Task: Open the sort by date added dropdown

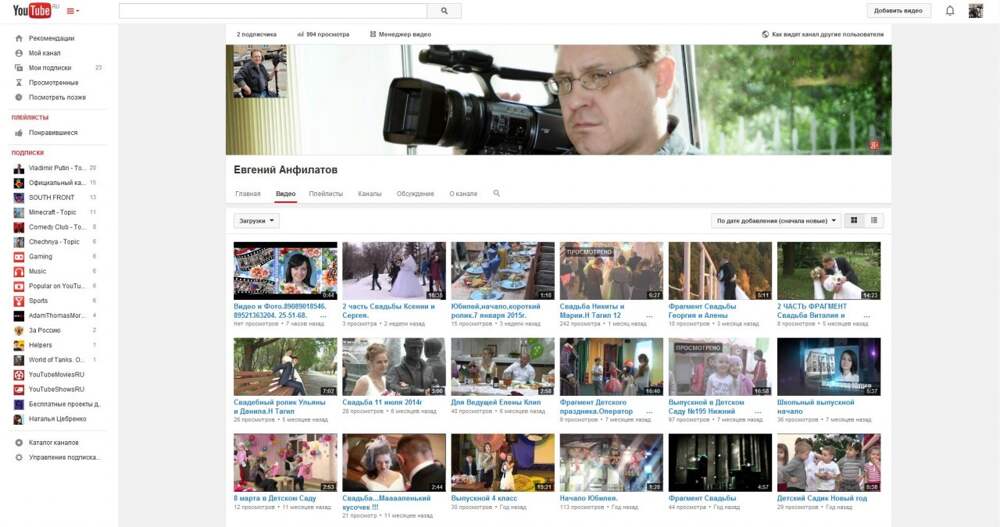Action: (x=776, y=220)
